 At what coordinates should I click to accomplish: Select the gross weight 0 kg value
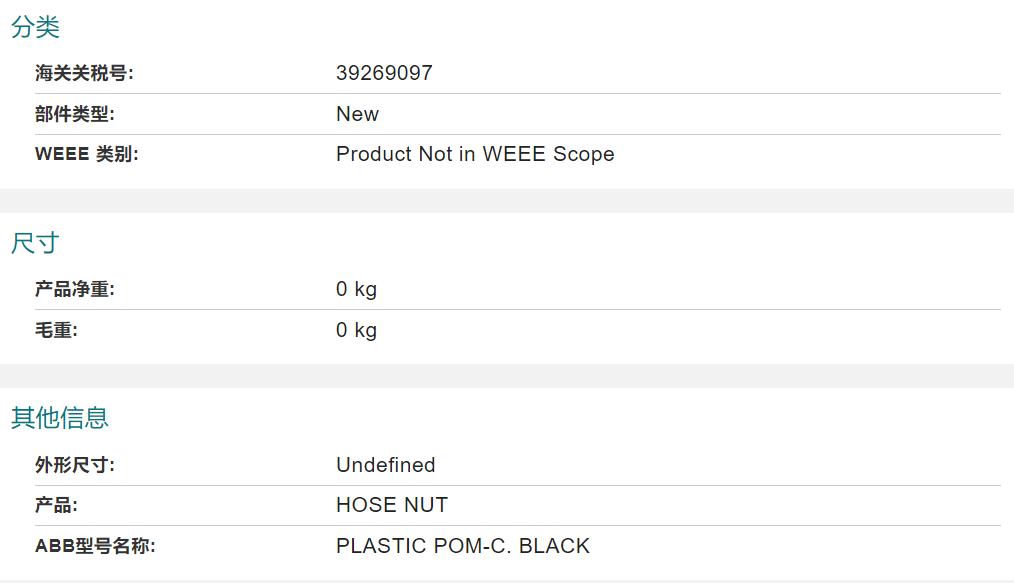[356, 330]
